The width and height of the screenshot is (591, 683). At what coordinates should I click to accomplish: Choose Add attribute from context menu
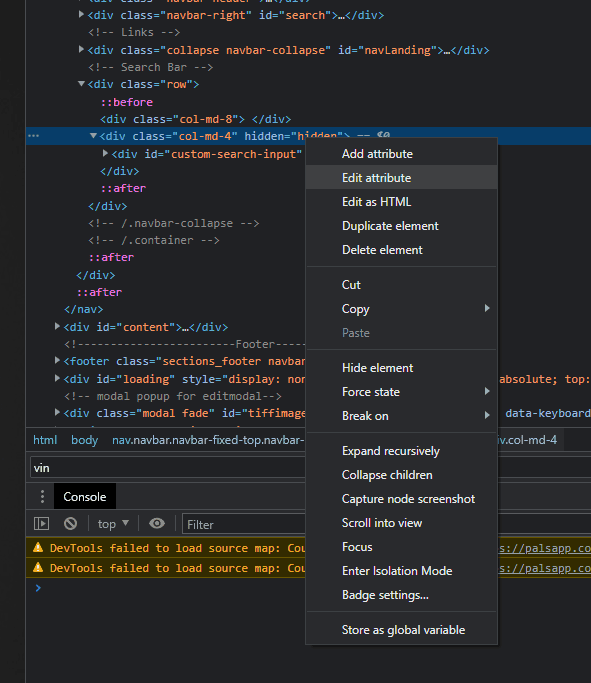401,154
